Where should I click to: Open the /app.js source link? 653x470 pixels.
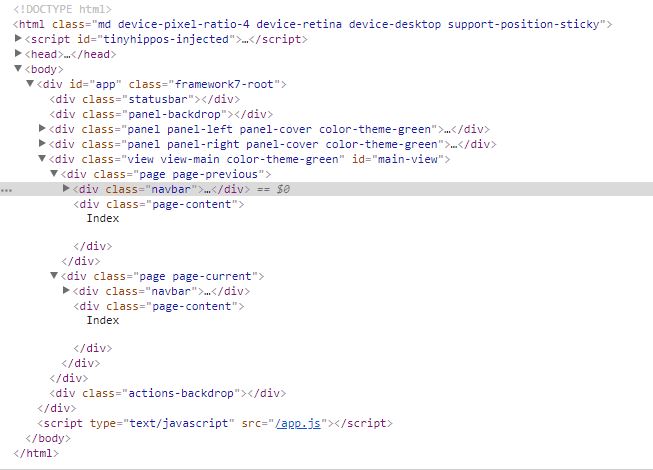(x=298, y=423)
